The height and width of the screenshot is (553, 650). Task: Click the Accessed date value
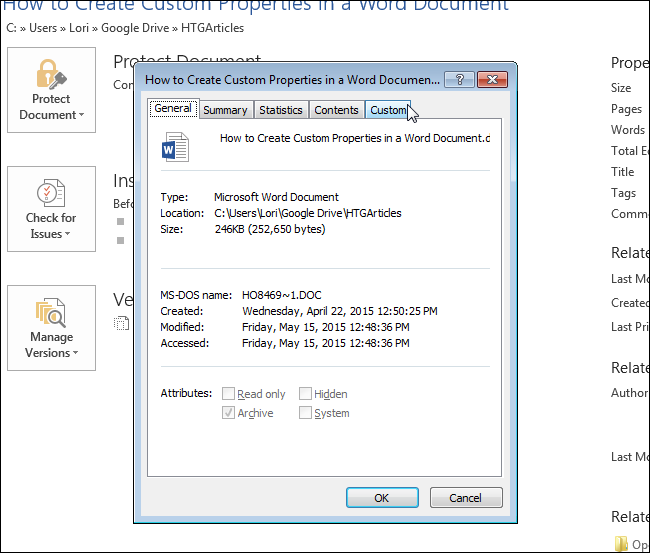[326, 343]
